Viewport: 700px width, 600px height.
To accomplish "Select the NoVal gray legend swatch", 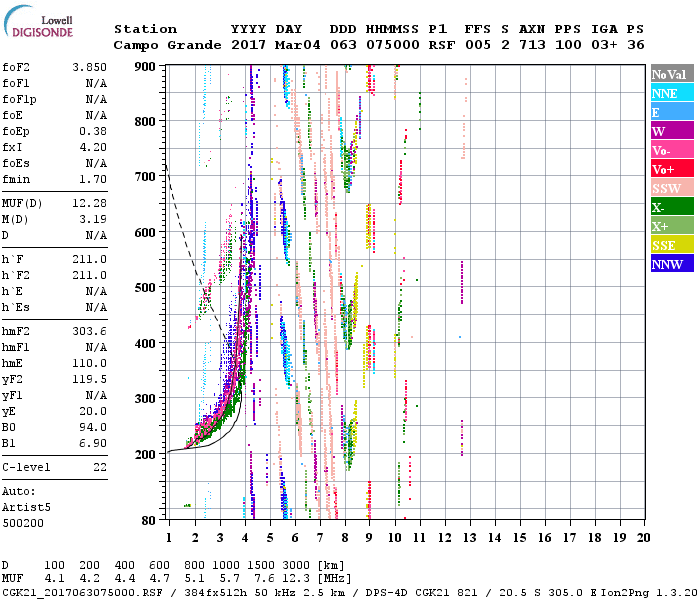I will (x=670, y=74).
